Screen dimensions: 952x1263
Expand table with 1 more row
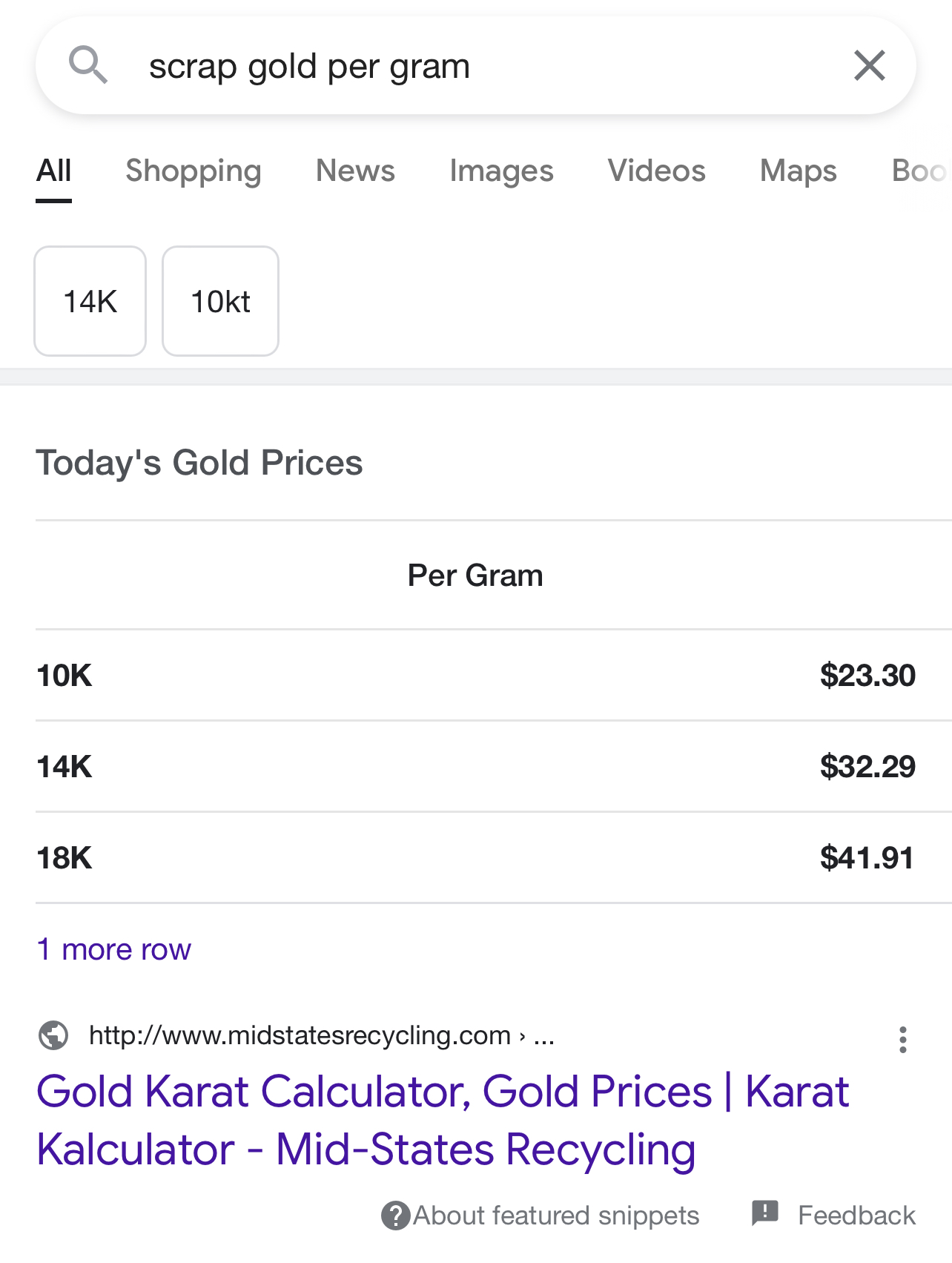[114, 949]
